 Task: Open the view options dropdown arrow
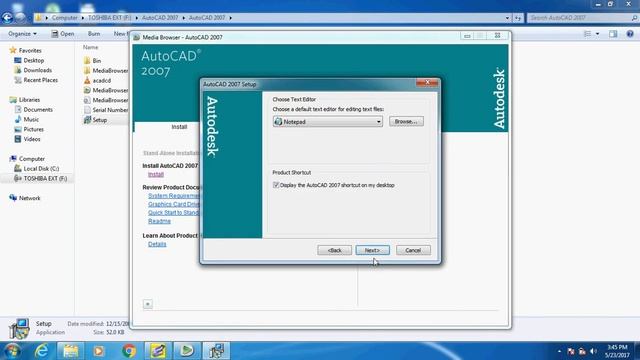coord(598,34)
